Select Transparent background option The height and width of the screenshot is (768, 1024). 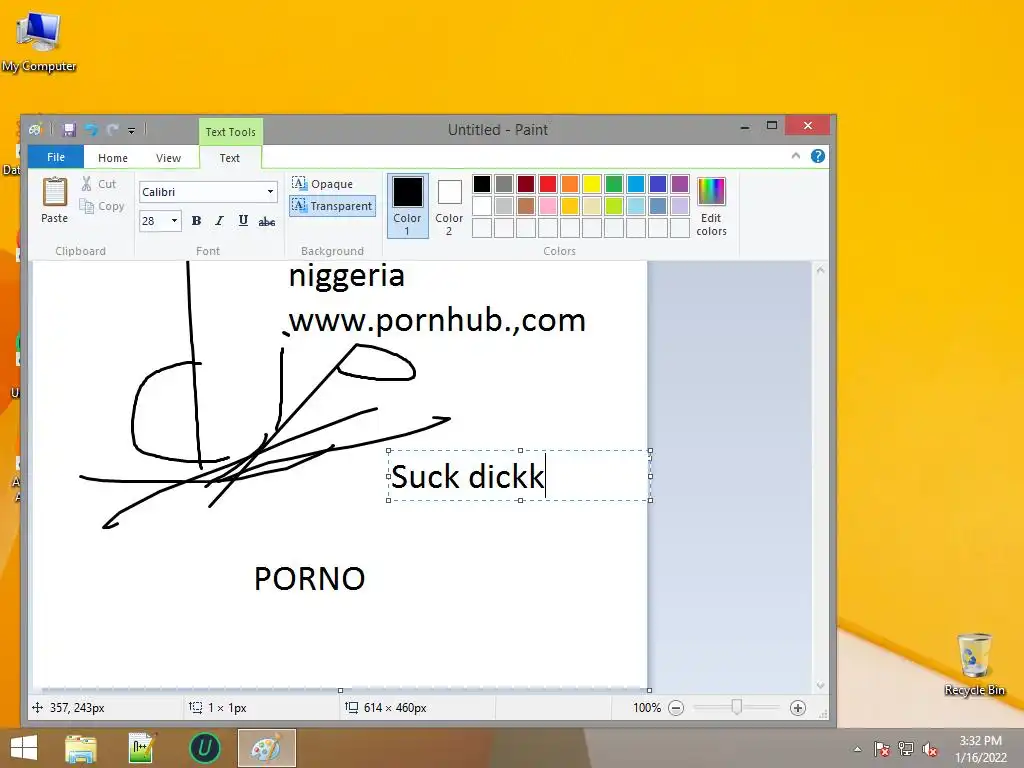coord(332,206)
